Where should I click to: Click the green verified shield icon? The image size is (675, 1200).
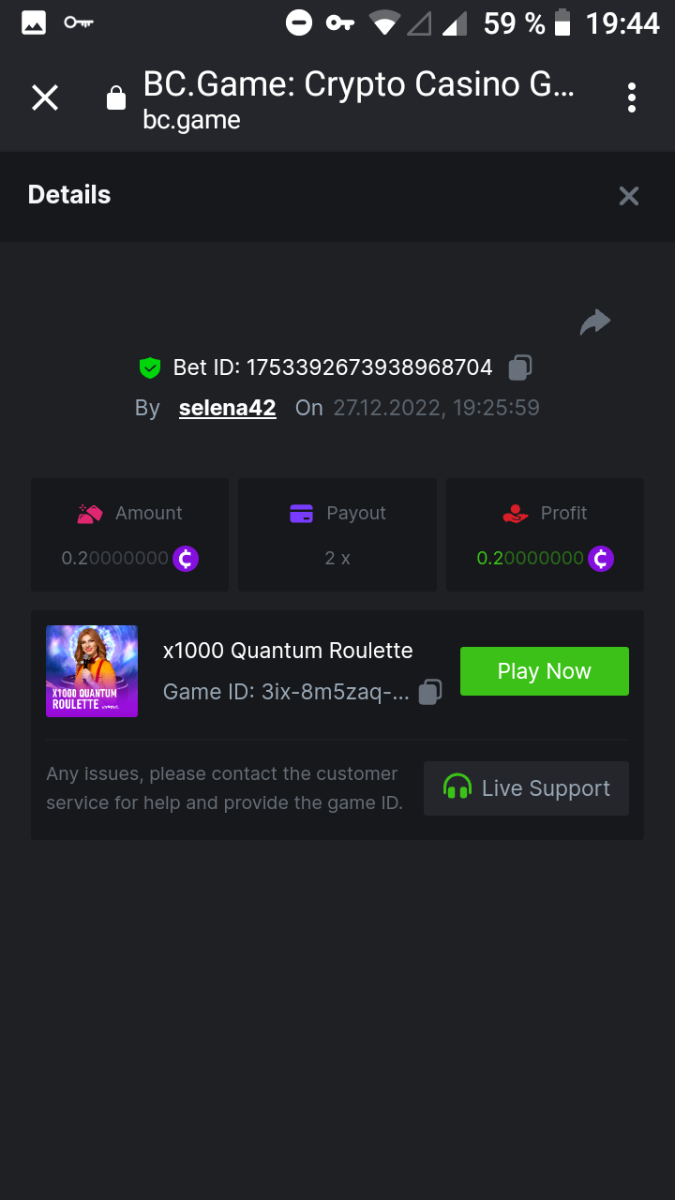pos(150,368)
